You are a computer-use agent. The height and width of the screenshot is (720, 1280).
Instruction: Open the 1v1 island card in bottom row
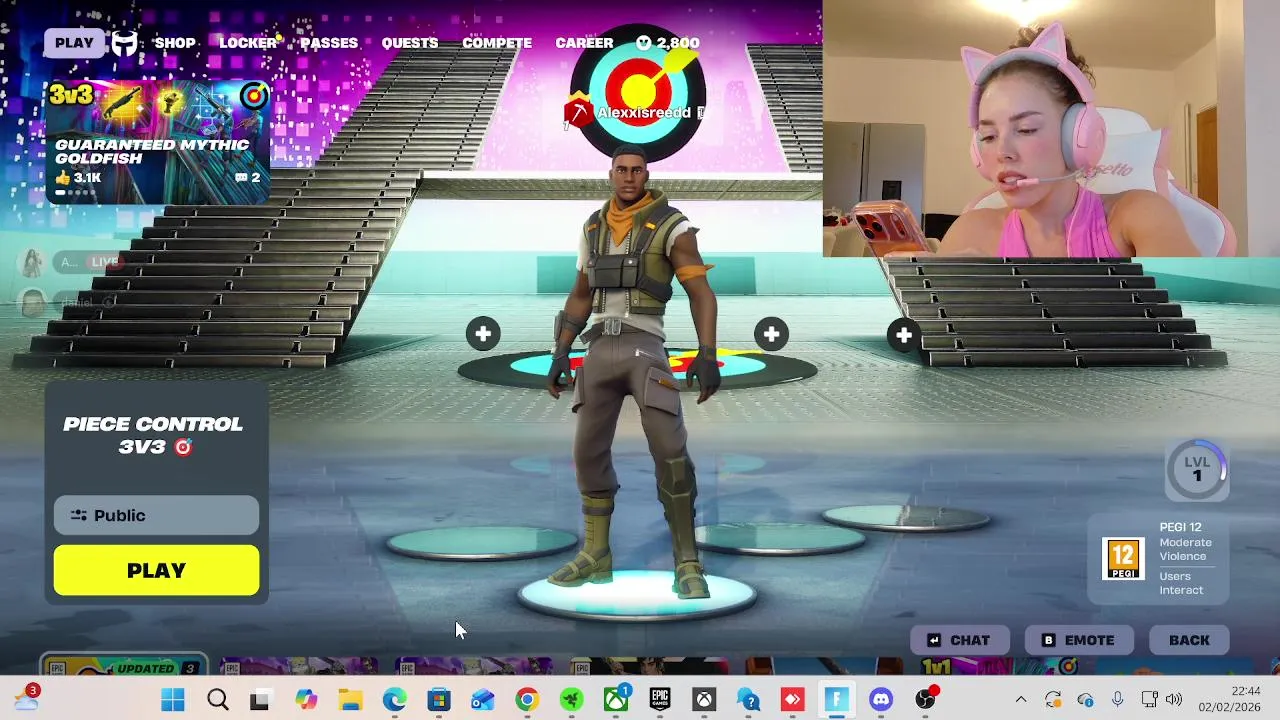tap(999, 666)
